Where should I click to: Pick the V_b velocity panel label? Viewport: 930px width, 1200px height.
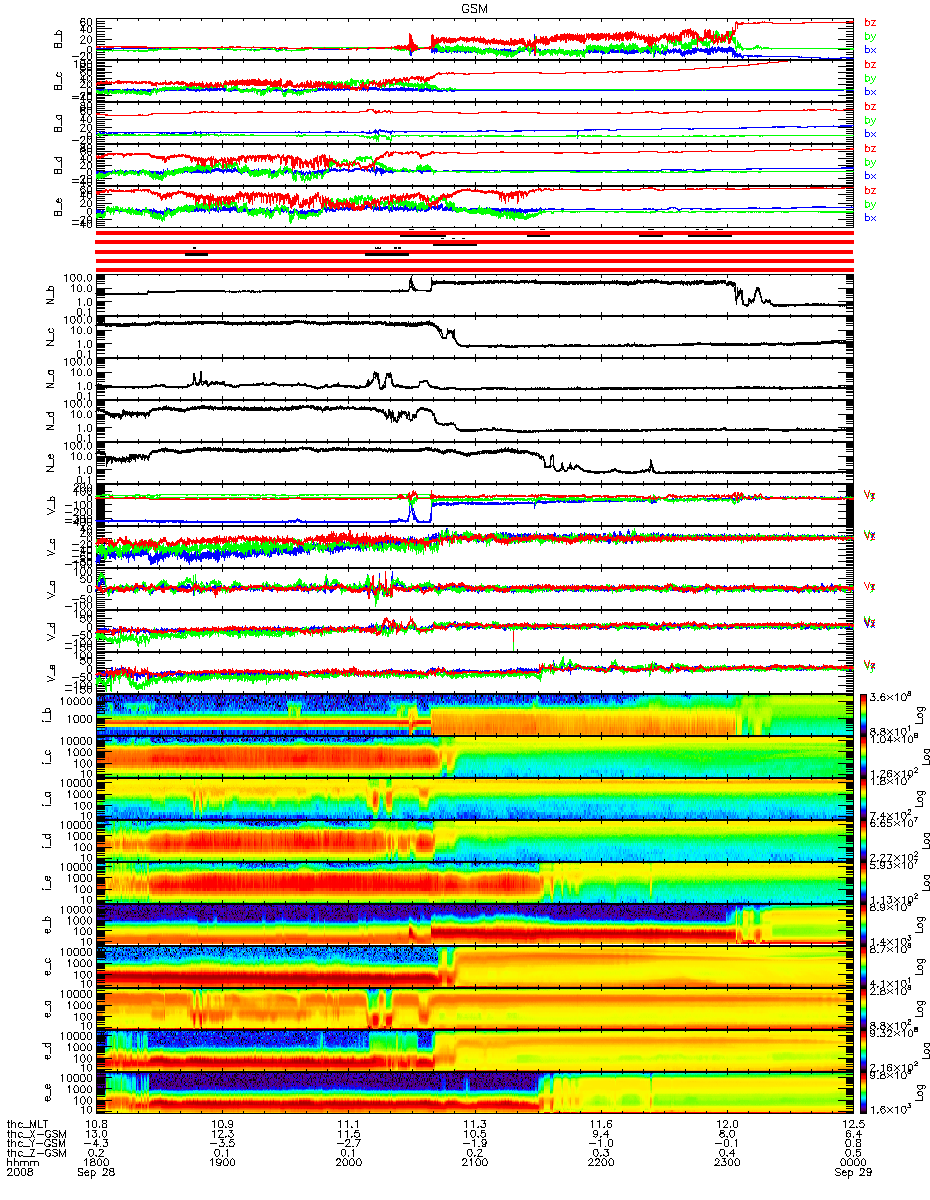pos(49,505)
